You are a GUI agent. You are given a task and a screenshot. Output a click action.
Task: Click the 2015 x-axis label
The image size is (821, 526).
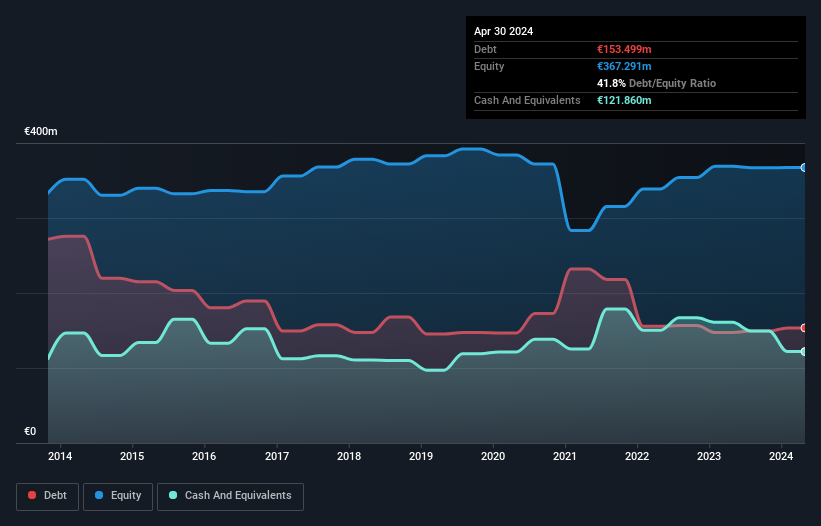[132, 456]
